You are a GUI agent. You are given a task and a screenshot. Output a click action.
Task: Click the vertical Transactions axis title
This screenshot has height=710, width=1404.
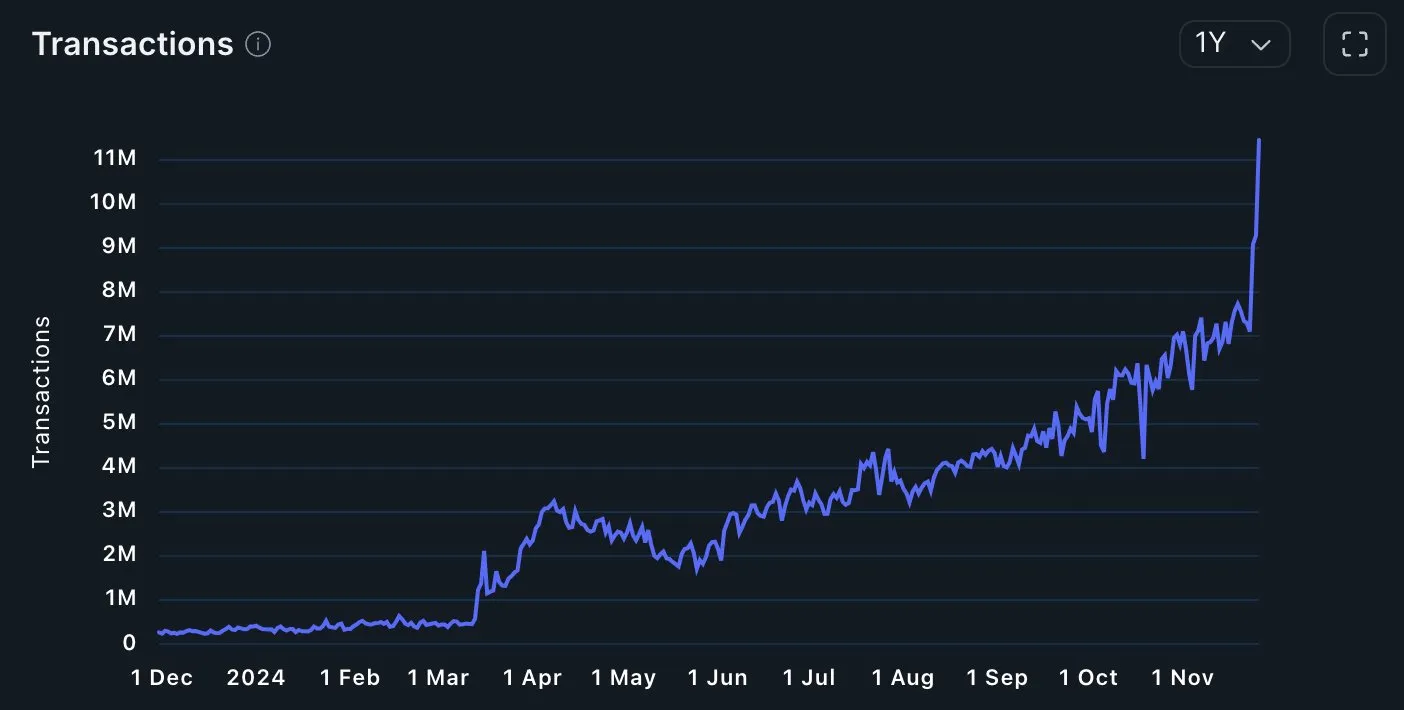41,392
